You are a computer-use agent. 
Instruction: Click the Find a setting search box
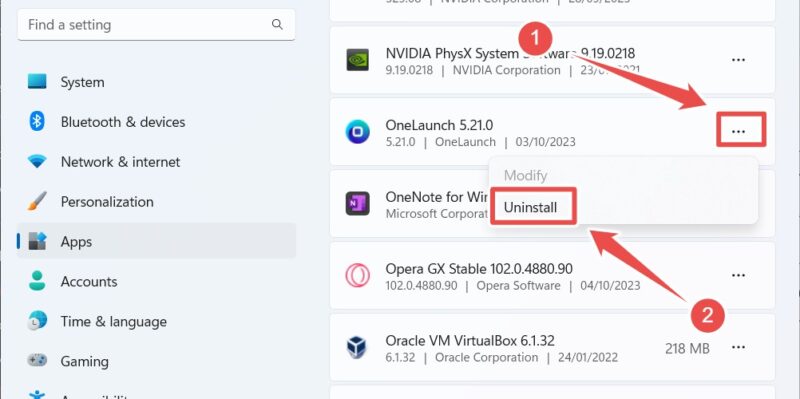click(x=156, y=24)
